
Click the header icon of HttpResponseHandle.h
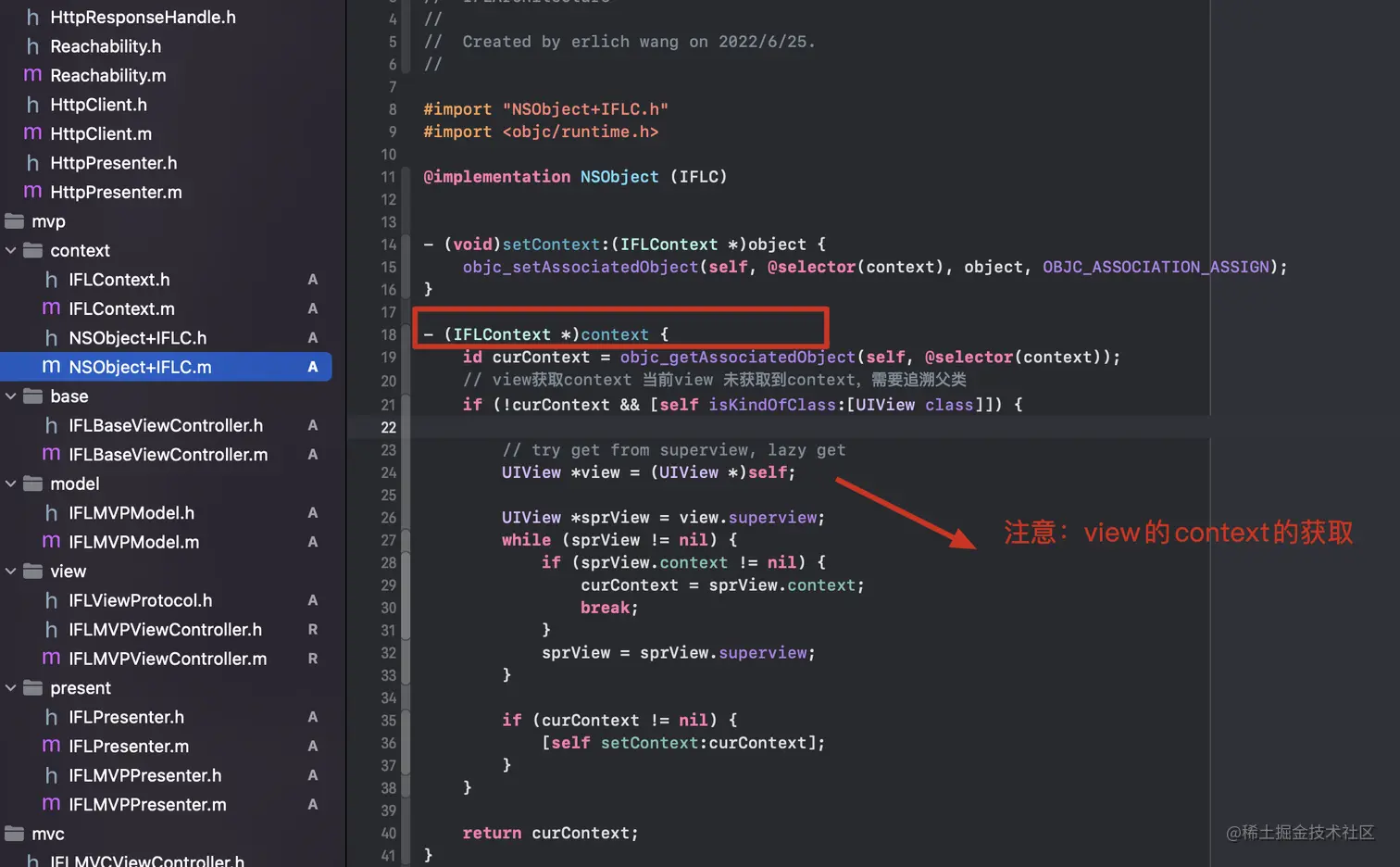coord(33,18)
